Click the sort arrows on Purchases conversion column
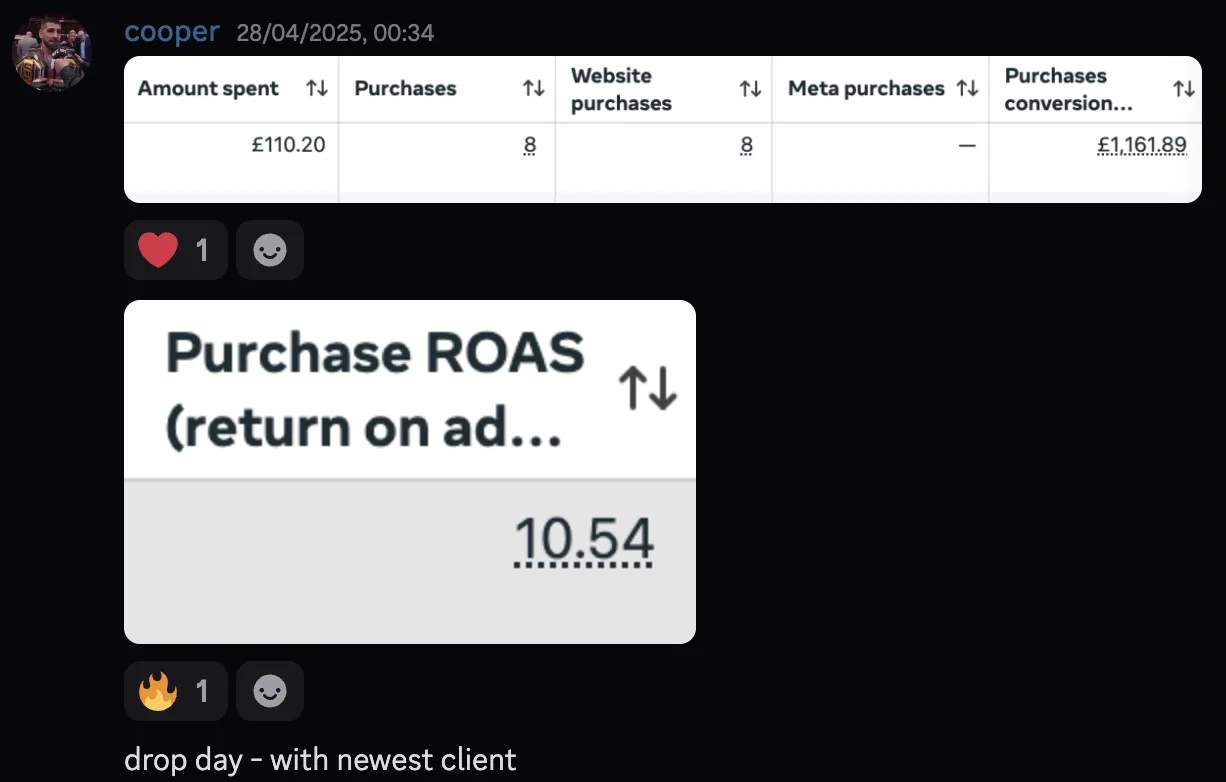The width and height of the screenshot is (1226, 782). point(1184,89)
